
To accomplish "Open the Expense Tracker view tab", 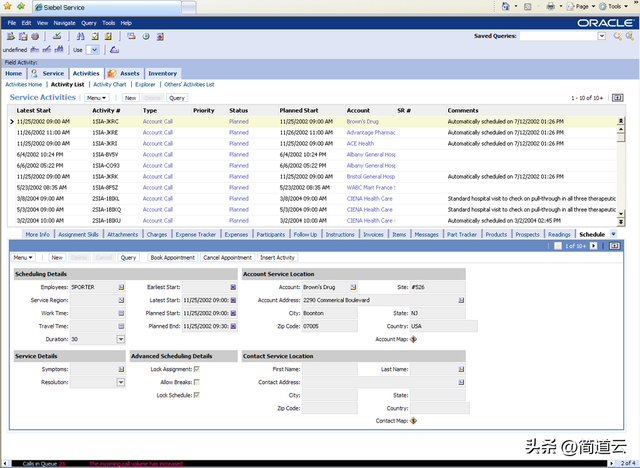I will click(x=196, y=235).
